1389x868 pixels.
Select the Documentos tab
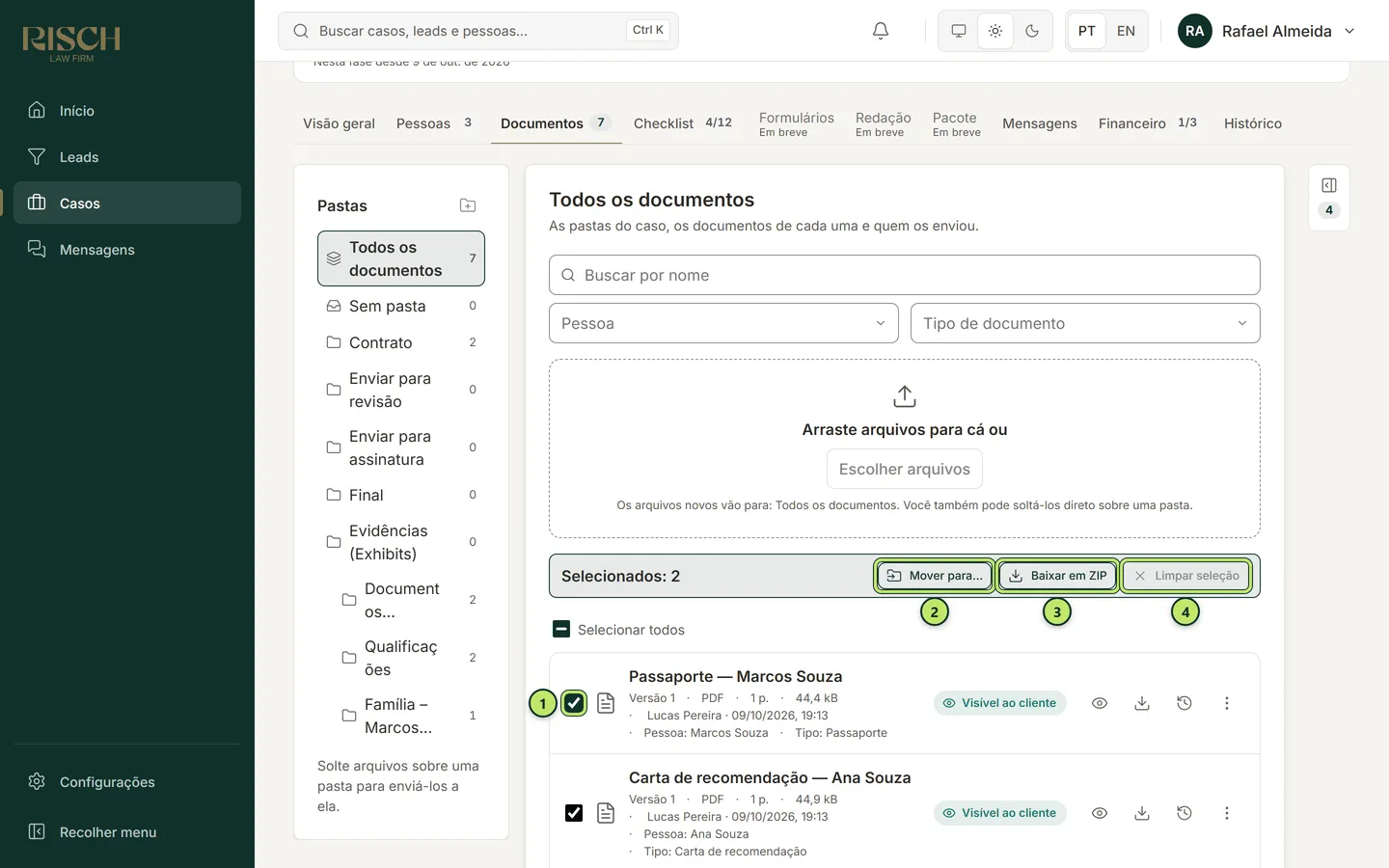click(557, 123)
